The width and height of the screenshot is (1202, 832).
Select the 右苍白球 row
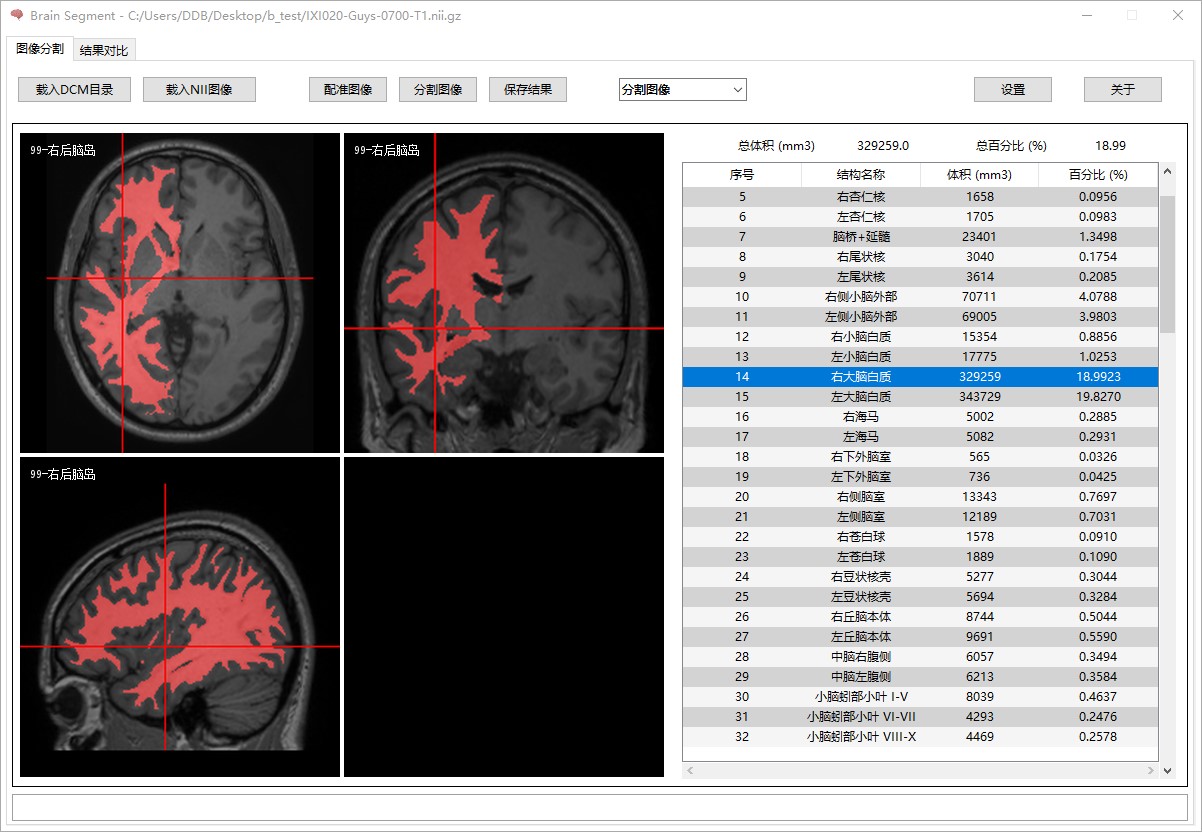pos(920,537)
